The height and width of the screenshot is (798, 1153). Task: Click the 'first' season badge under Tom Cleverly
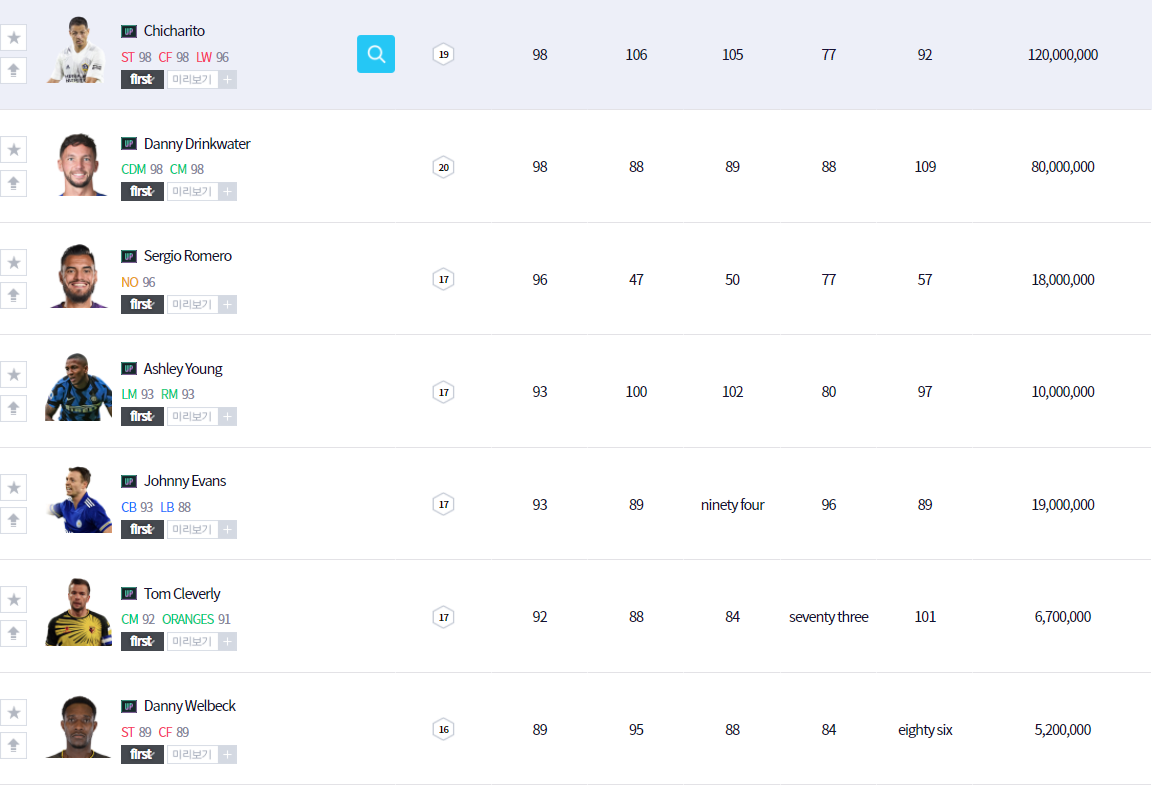[142, 641]
